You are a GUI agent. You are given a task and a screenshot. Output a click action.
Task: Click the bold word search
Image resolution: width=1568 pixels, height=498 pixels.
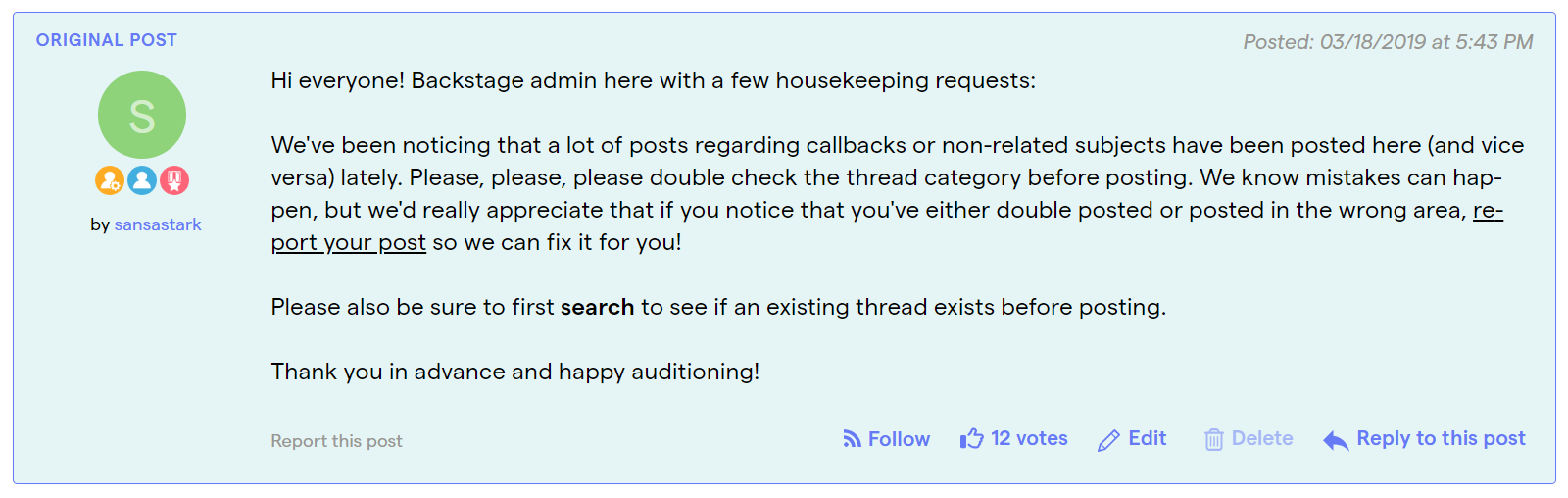click(597, 307)
